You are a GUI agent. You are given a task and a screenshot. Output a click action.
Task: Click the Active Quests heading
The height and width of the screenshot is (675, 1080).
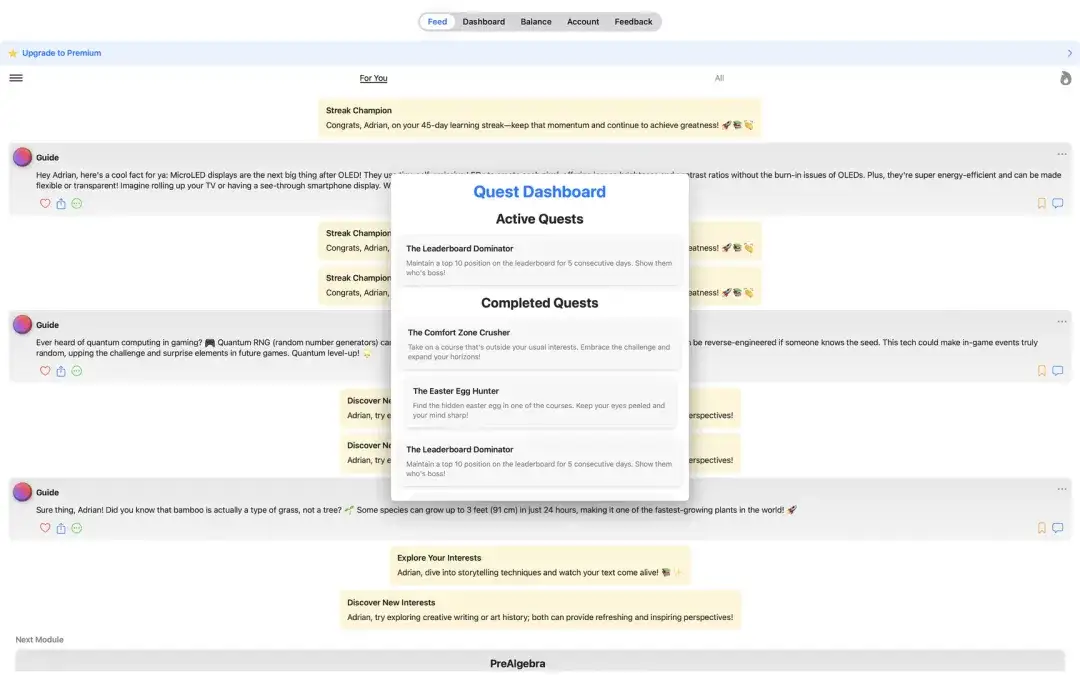(x=539, y=219)
